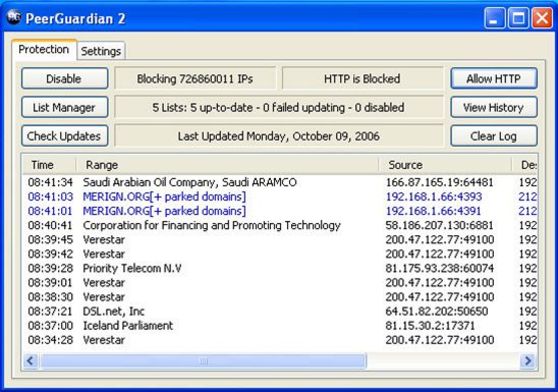Minimize the PeerGuardian 2 window
Image resolution: width=558 pixels, height=392 pixels.
494,18
